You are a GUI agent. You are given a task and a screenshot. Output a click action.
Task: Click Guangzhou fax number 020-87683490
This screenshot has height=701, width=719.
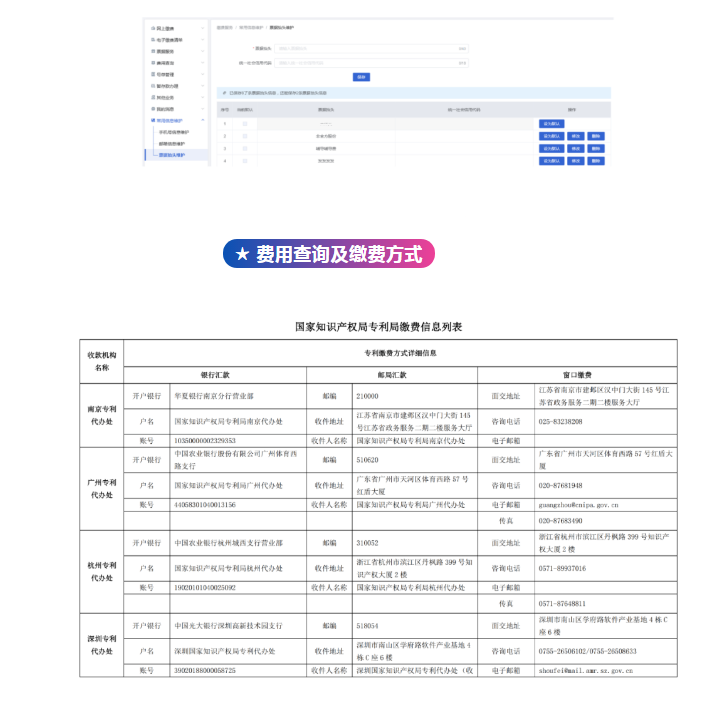click(x=560, y=521)
